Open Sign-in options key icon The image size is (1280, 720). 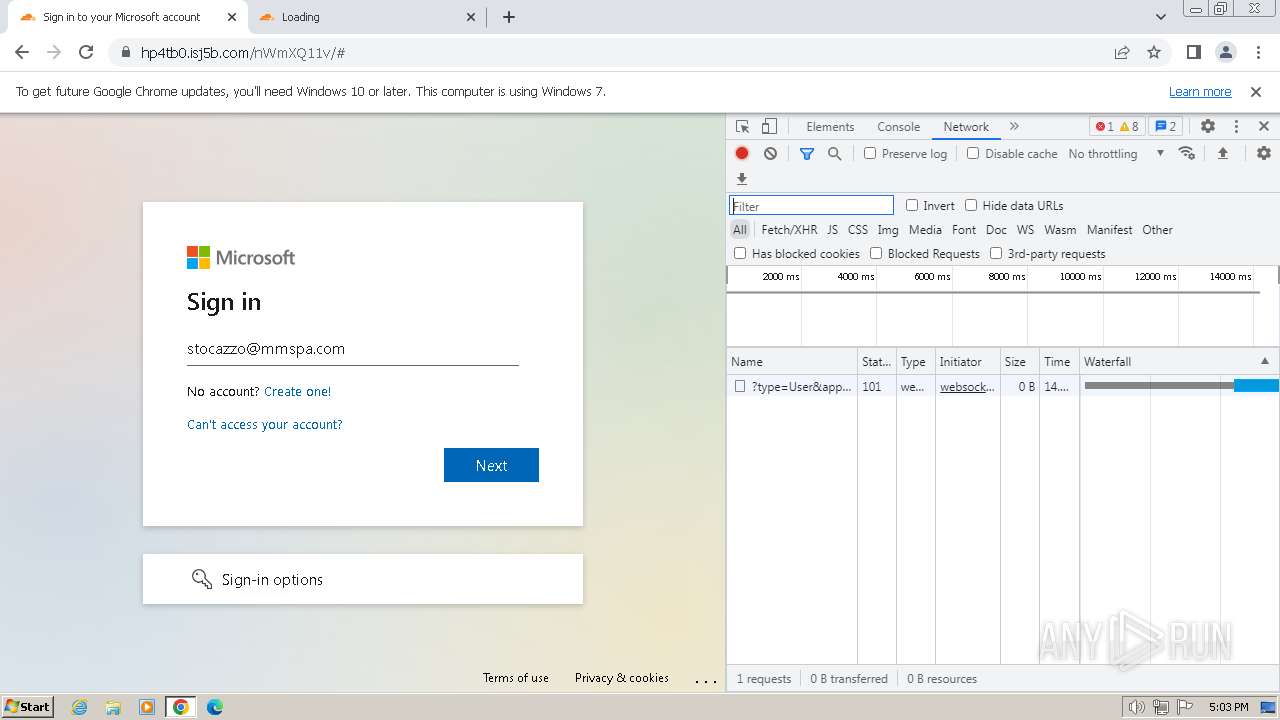pyautogui.click(x=202, y=579)
